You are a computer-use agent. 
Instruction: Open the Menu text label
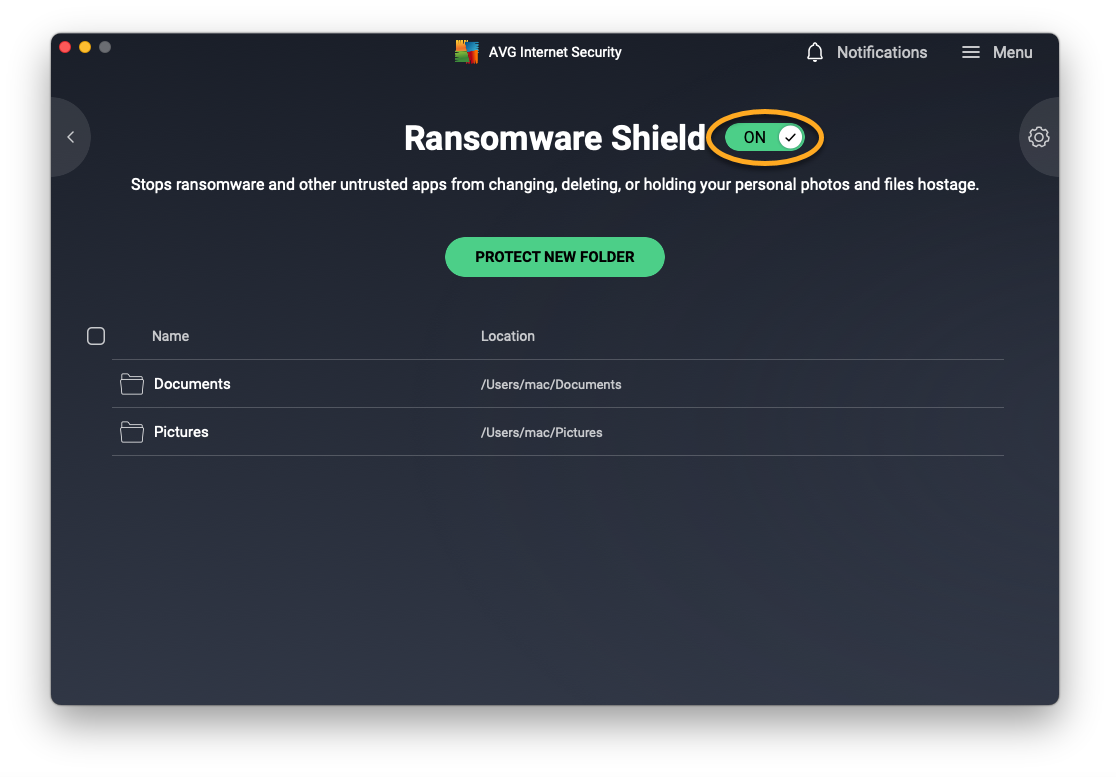(1012, 52)
